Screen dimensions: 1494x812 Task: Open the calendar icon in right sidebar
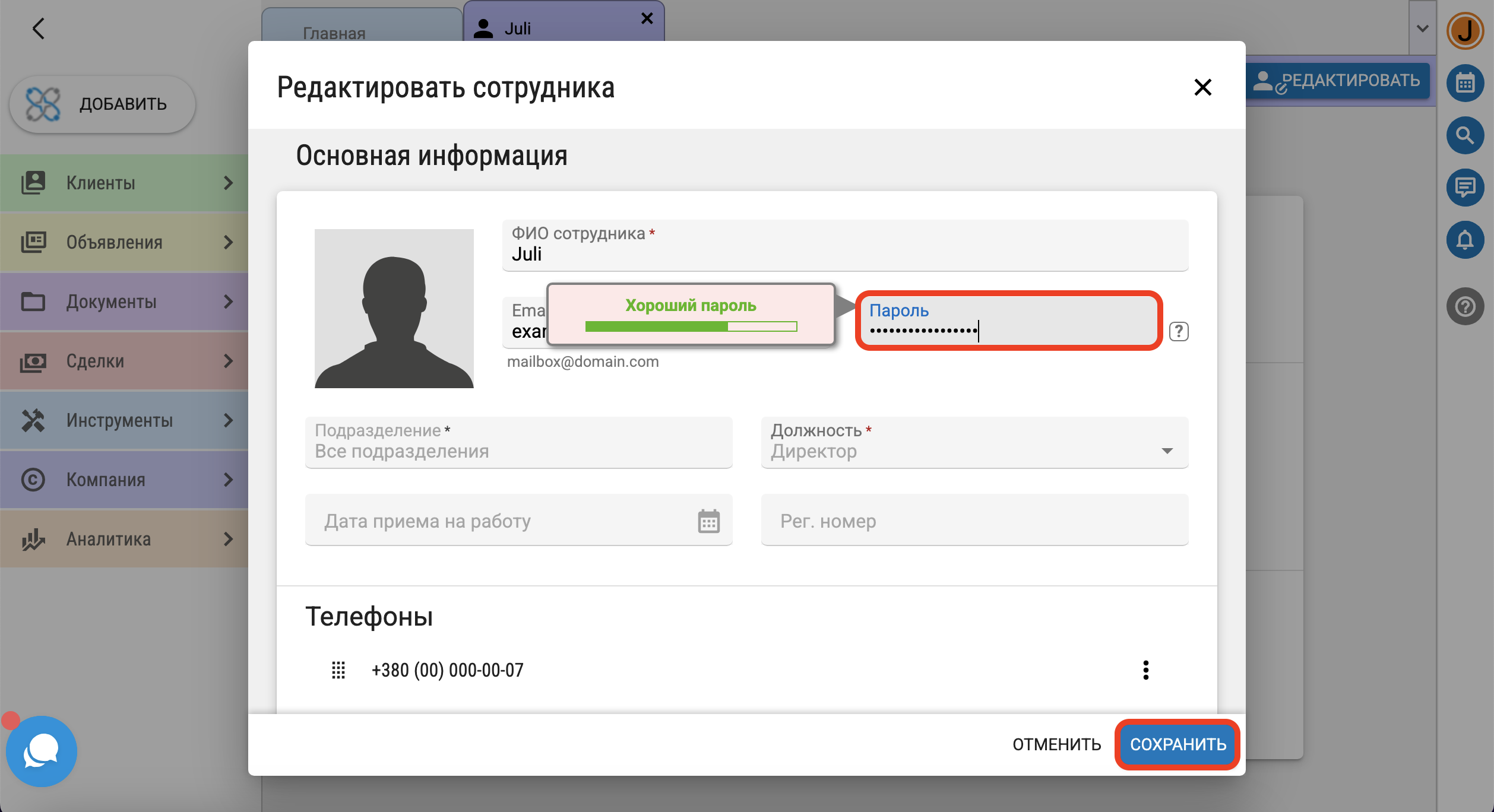1465,83
